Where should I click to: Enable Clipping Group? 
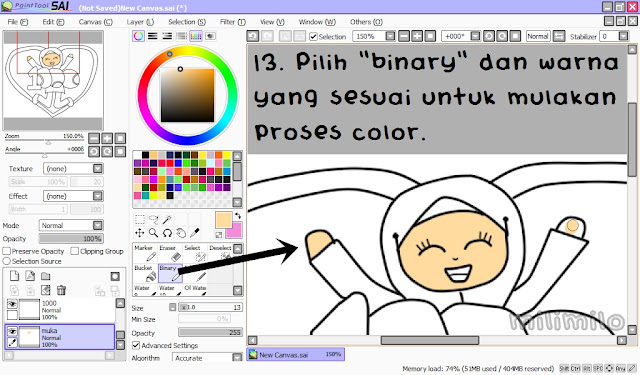(x=74, y=251)
